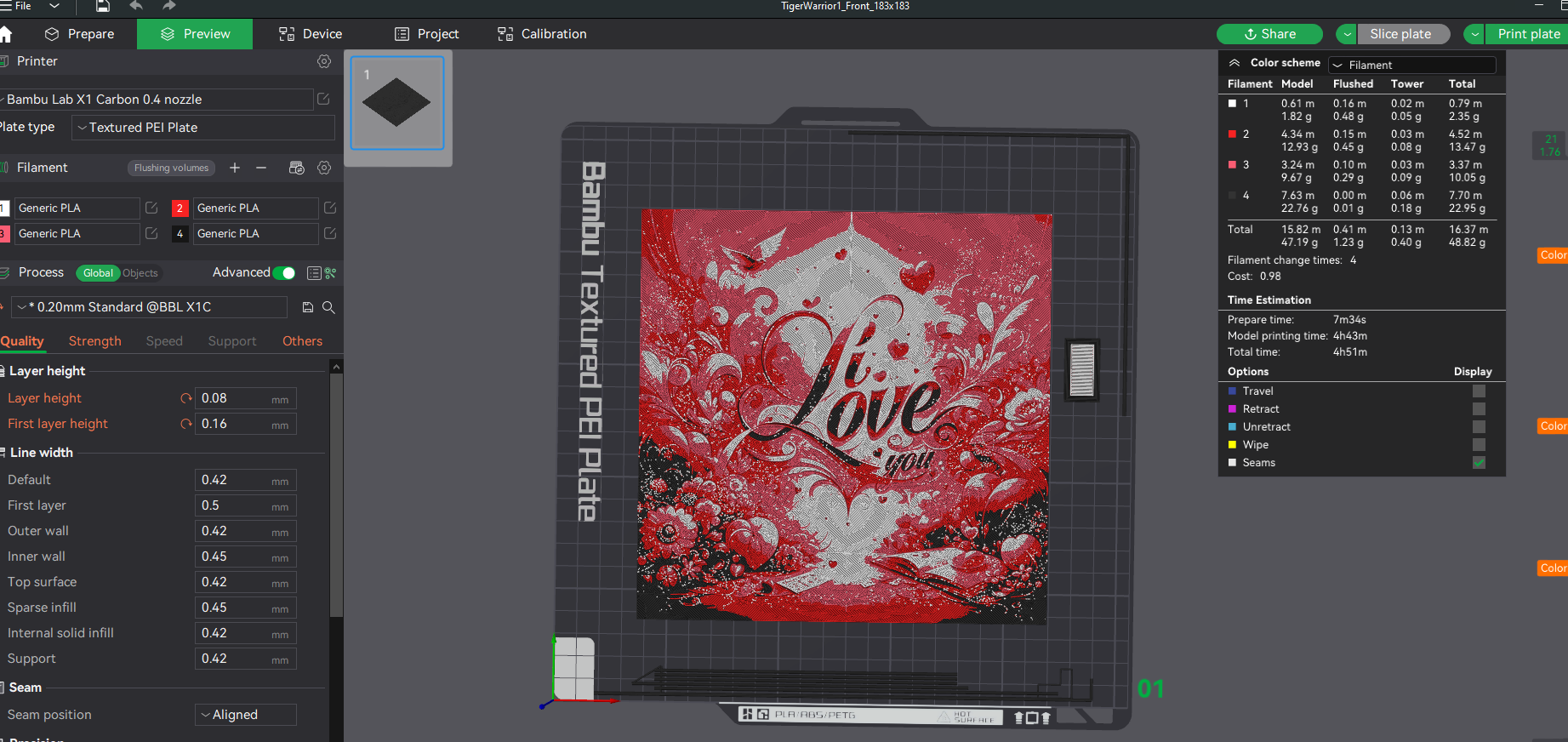The image size is (1568, 742).
Task: Open the Seam position Aligned dropdown
Action: (x=246, y=715)
